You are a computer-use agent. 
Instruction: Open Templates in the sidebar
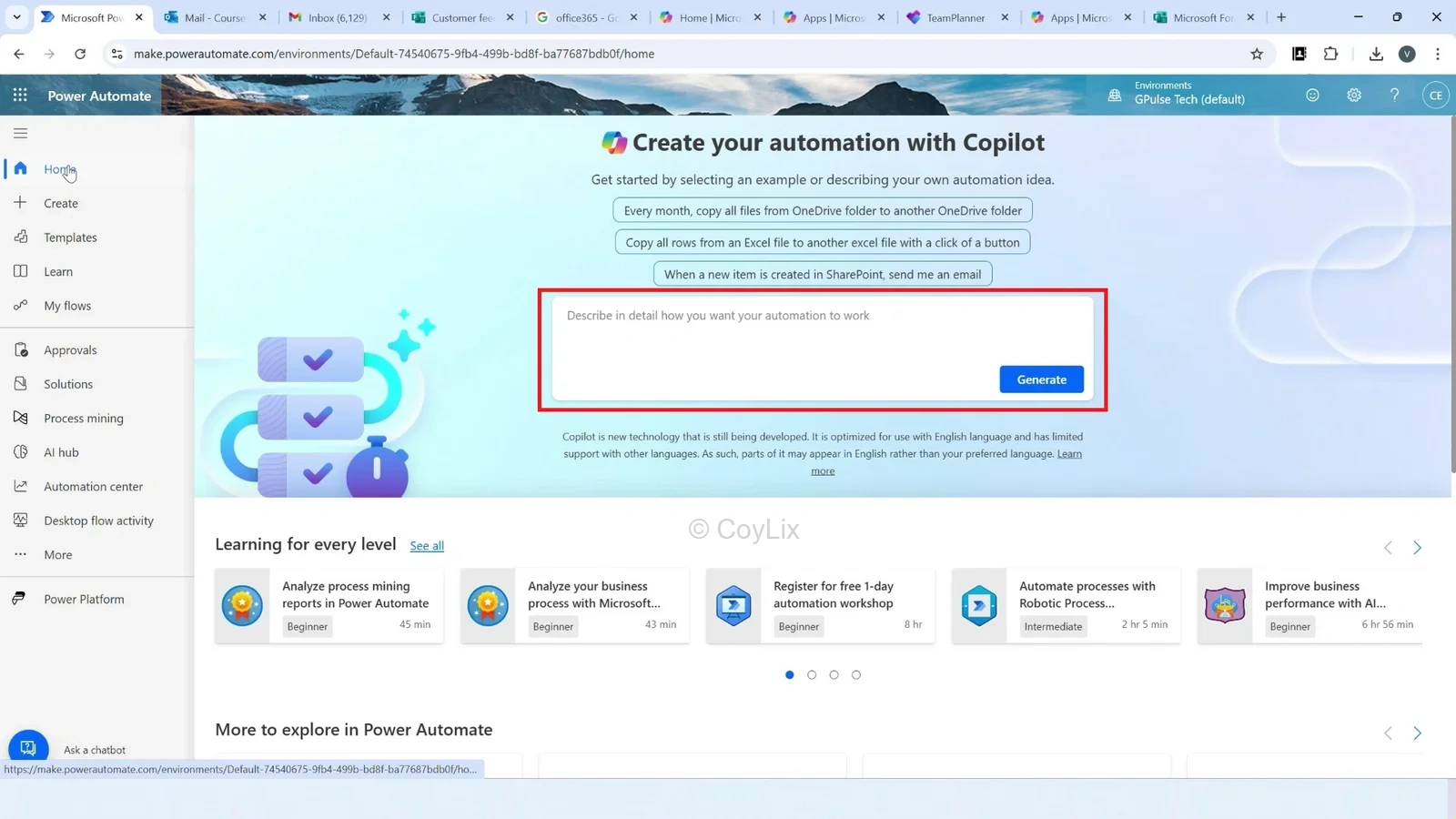coord(70,238)
